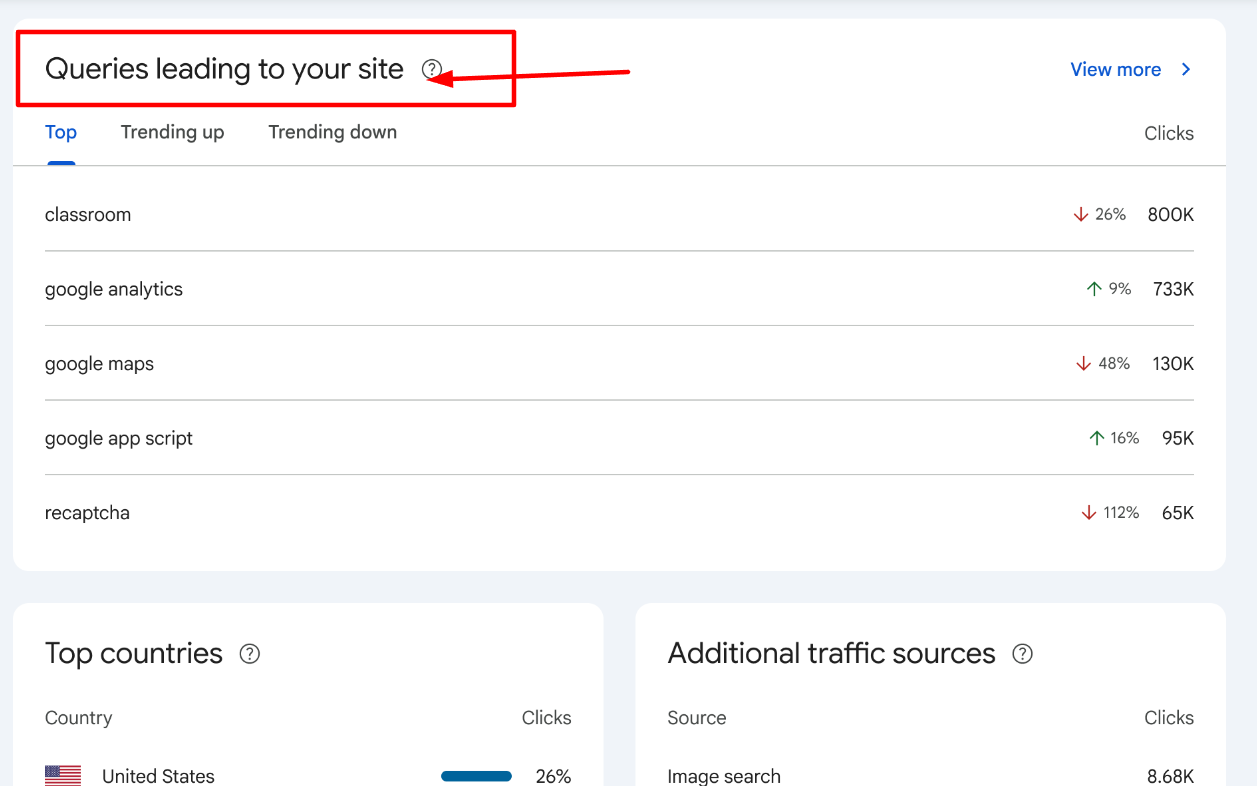Click the United States clicks progress bar
The height and width of the screenshot is (786, 1257).
pos(476,775)
